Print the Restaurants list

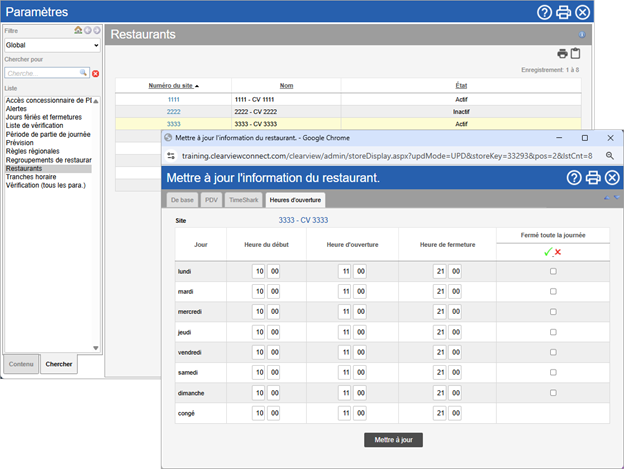pyautogui.click(x=562, y=53)
